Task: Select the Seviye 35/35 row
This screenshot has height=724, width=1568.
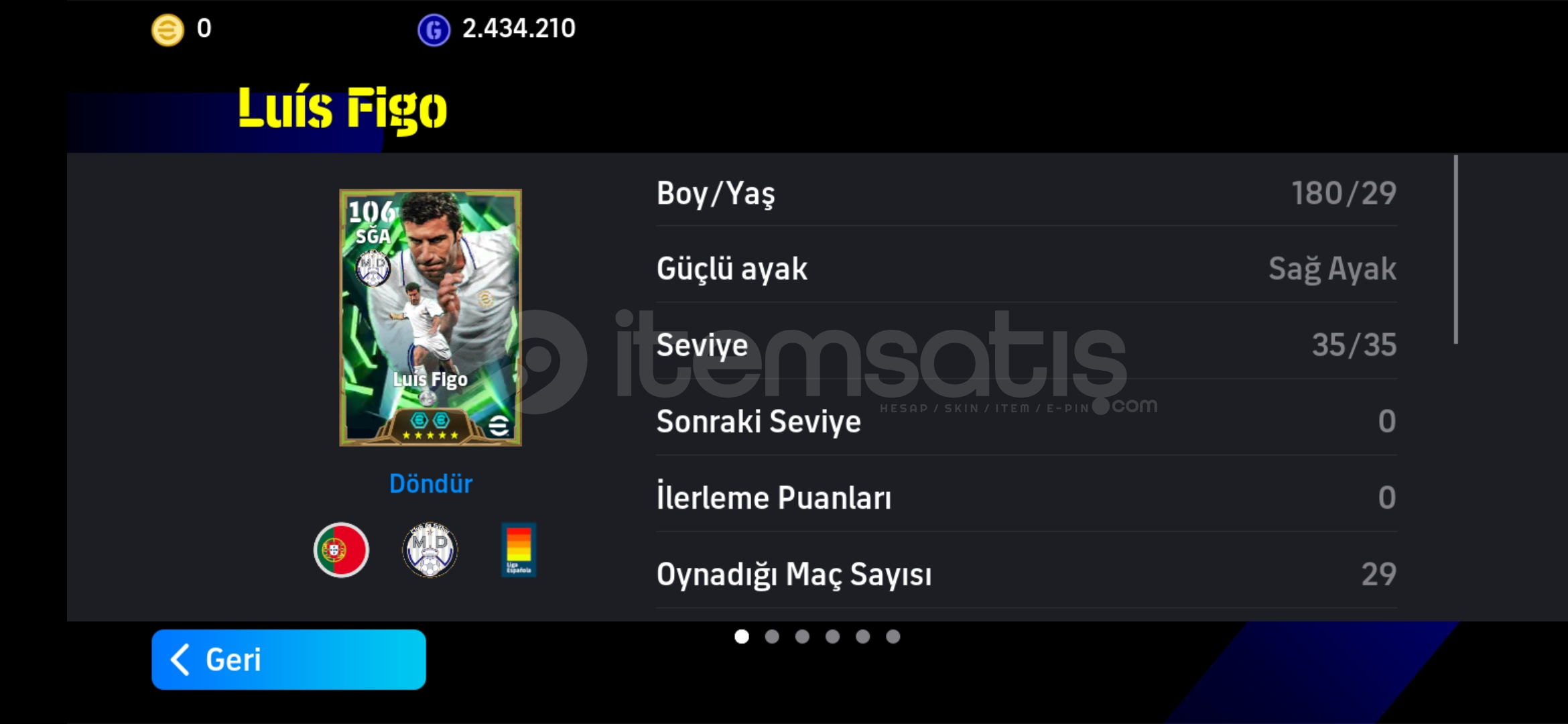Action: coord(1027,345)
